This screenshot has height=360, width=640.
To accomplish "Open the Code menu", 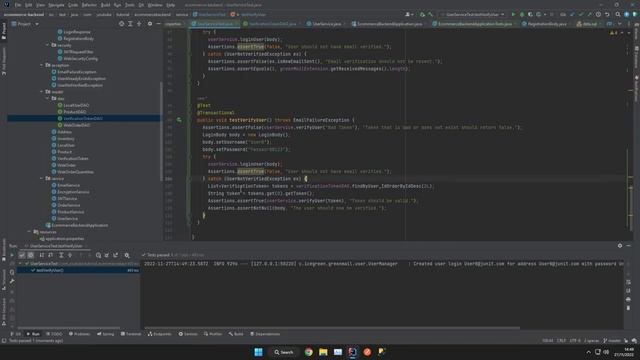I will click(x=73, y=5).
